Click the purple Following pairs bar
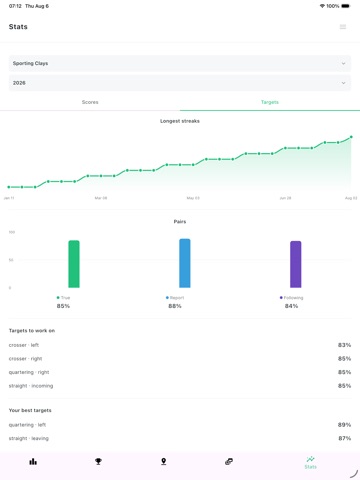Viewport: 360px width, 480px height. tap(296, 264)
